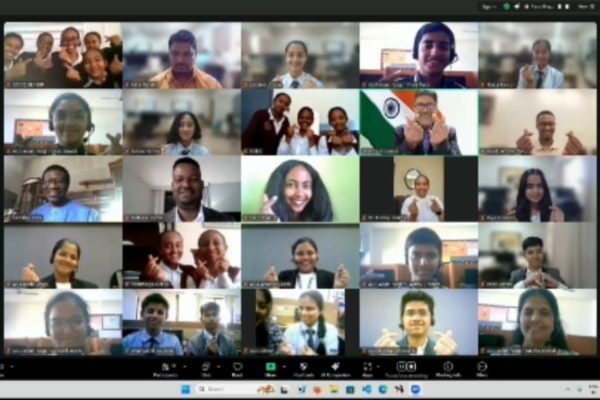Open the Participants panel

coord(166,368)
